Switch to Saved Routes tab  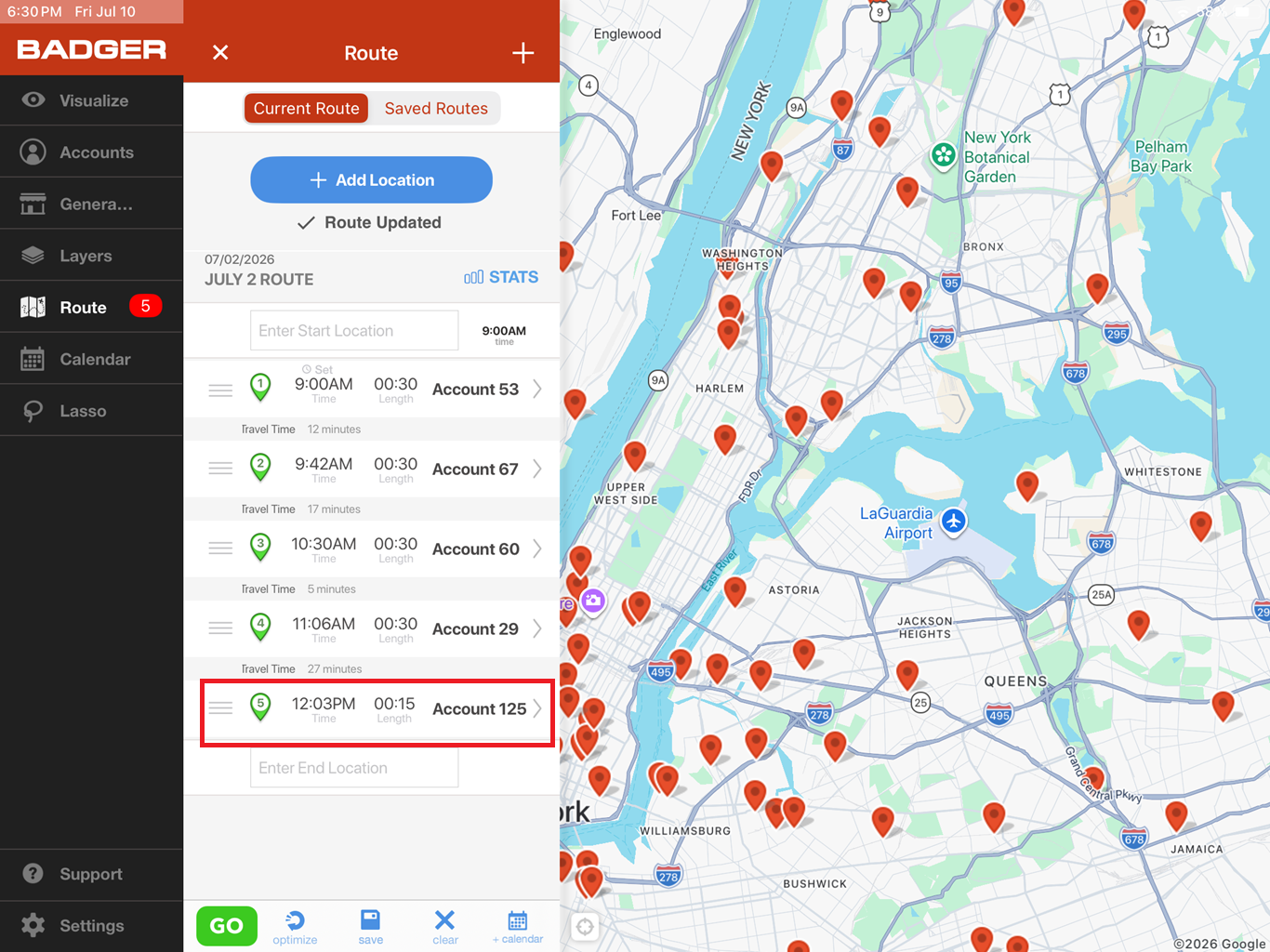tap(436, 109)
